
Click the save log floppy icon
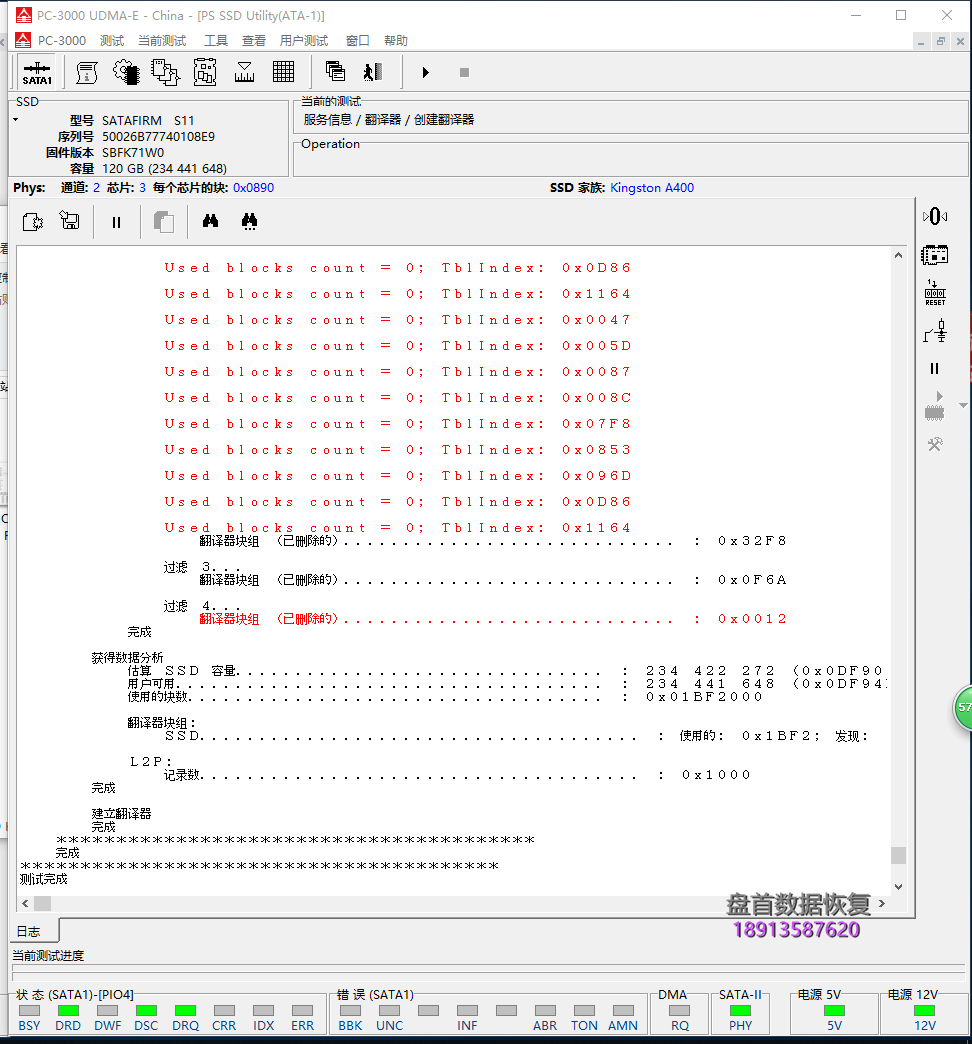pos(70,222)
